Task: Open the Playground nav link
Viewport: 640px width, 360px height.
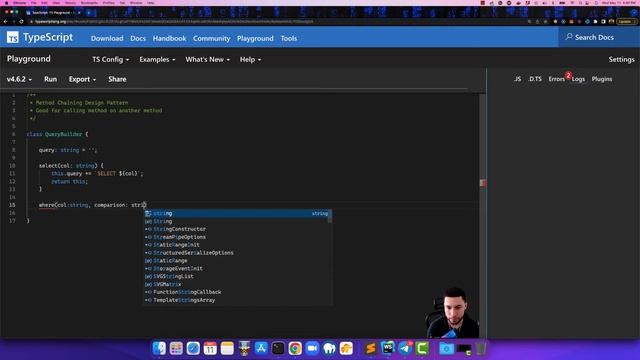Action: tap(255, 38)
